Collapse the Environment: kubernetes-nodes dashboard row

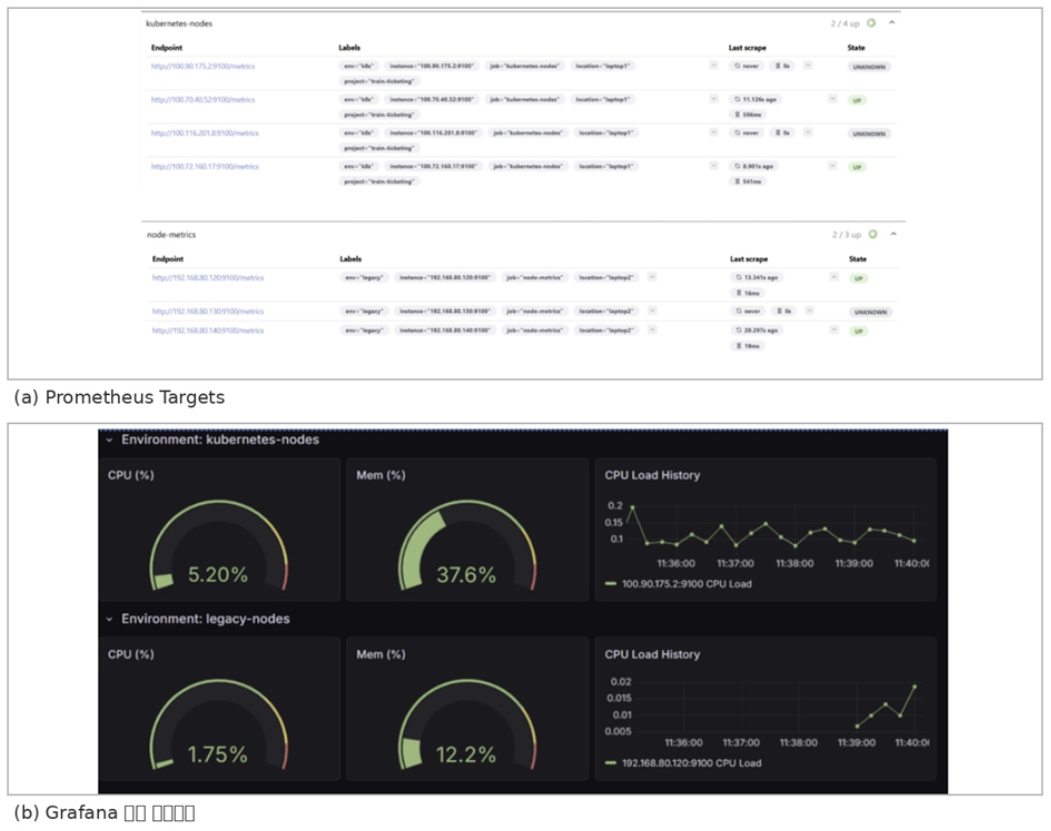[x=110, y=440]
